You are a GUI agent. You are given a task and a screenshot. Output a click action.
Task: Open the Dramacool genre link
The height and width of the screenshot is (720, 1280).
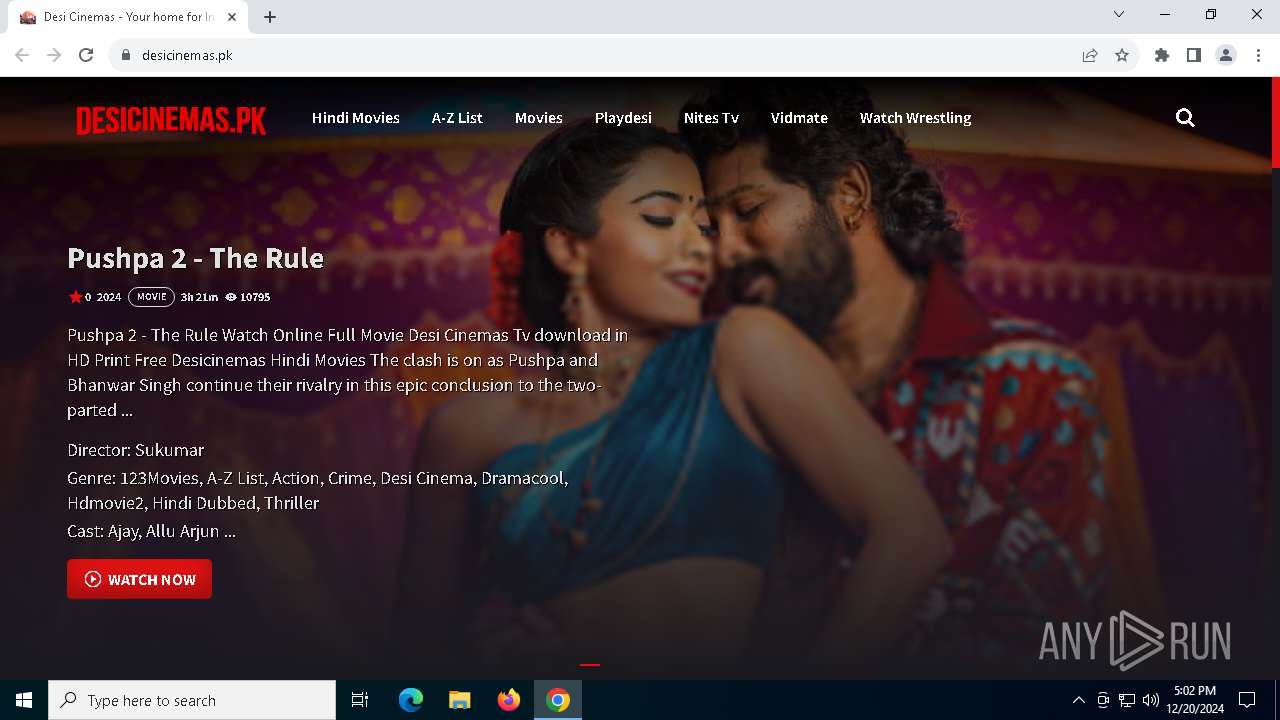524,478
